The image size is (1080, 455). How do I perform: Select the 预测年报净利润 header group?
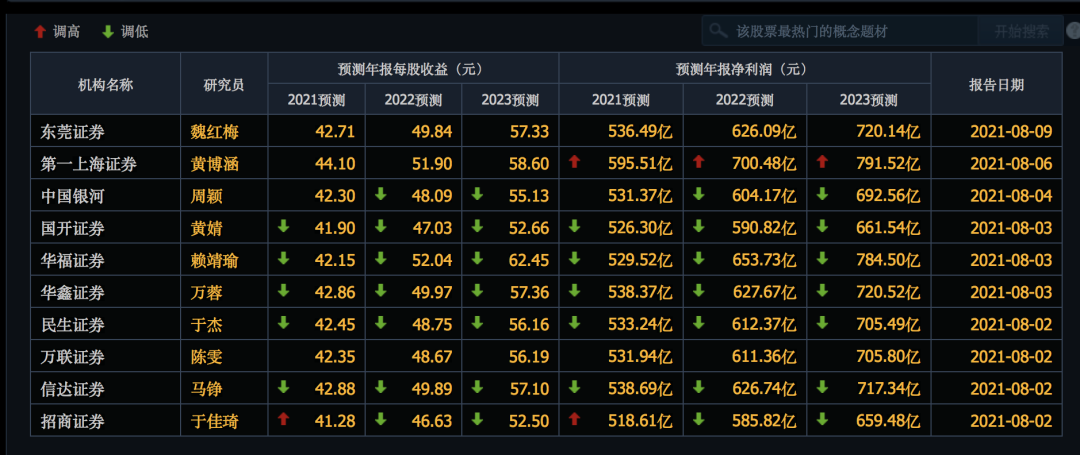click(x=743, y=69)
